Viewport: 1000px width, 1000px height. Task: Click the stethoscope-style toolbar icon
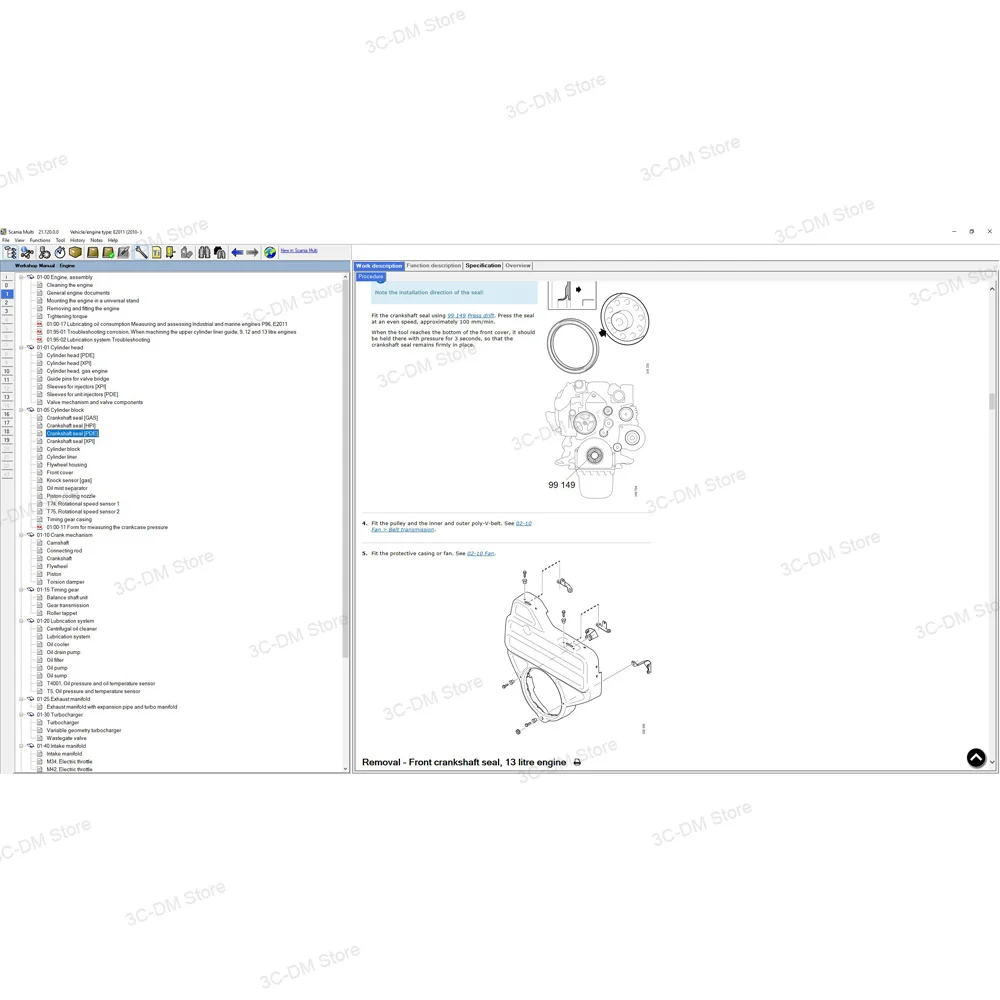click(x=44, y=253)
